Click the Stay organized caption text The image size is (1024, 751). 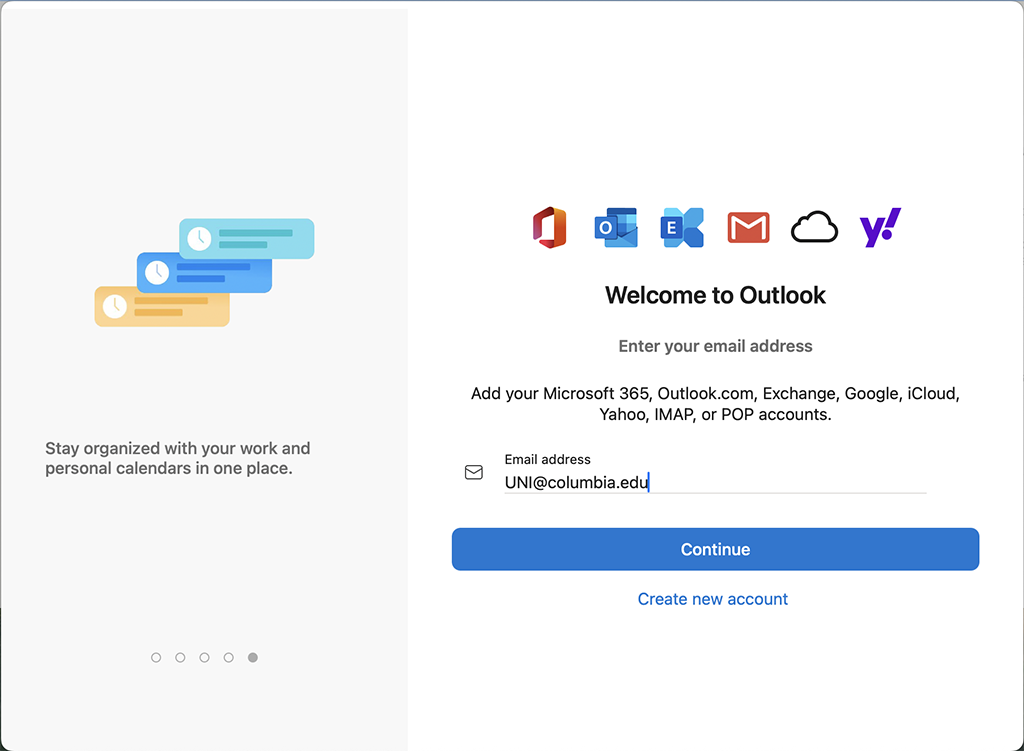[x=177, y=458]
